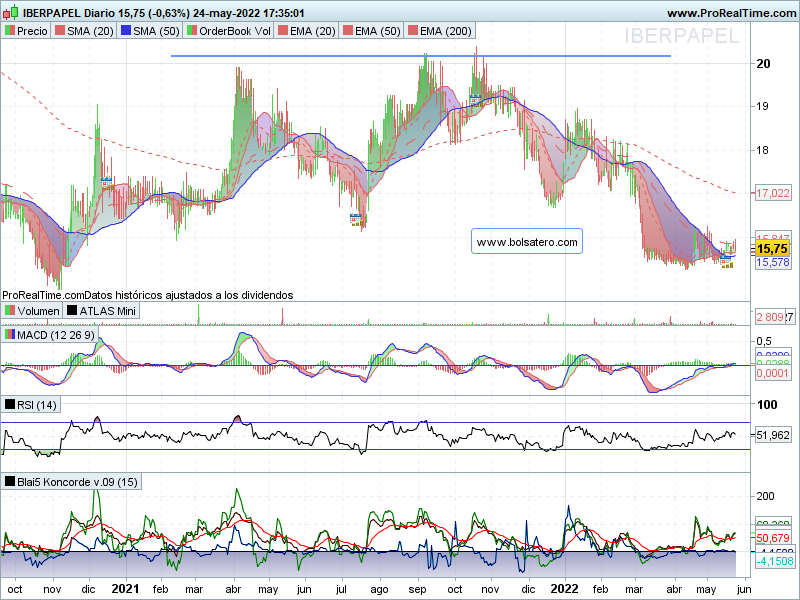Open MACD (12 26 9) indicator settings
The width and height of the screenshot is (800, 600).
[49, 335]
